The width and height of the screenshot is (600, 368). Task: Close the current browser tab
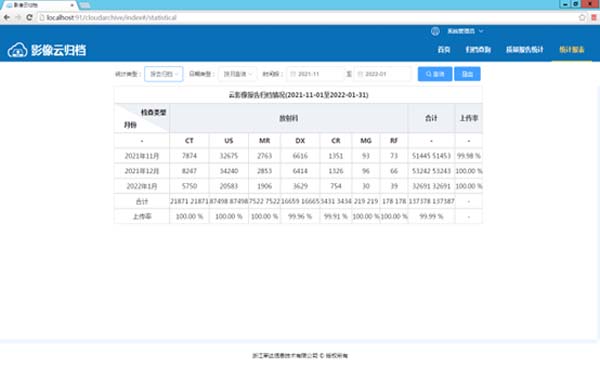point(72,5)
